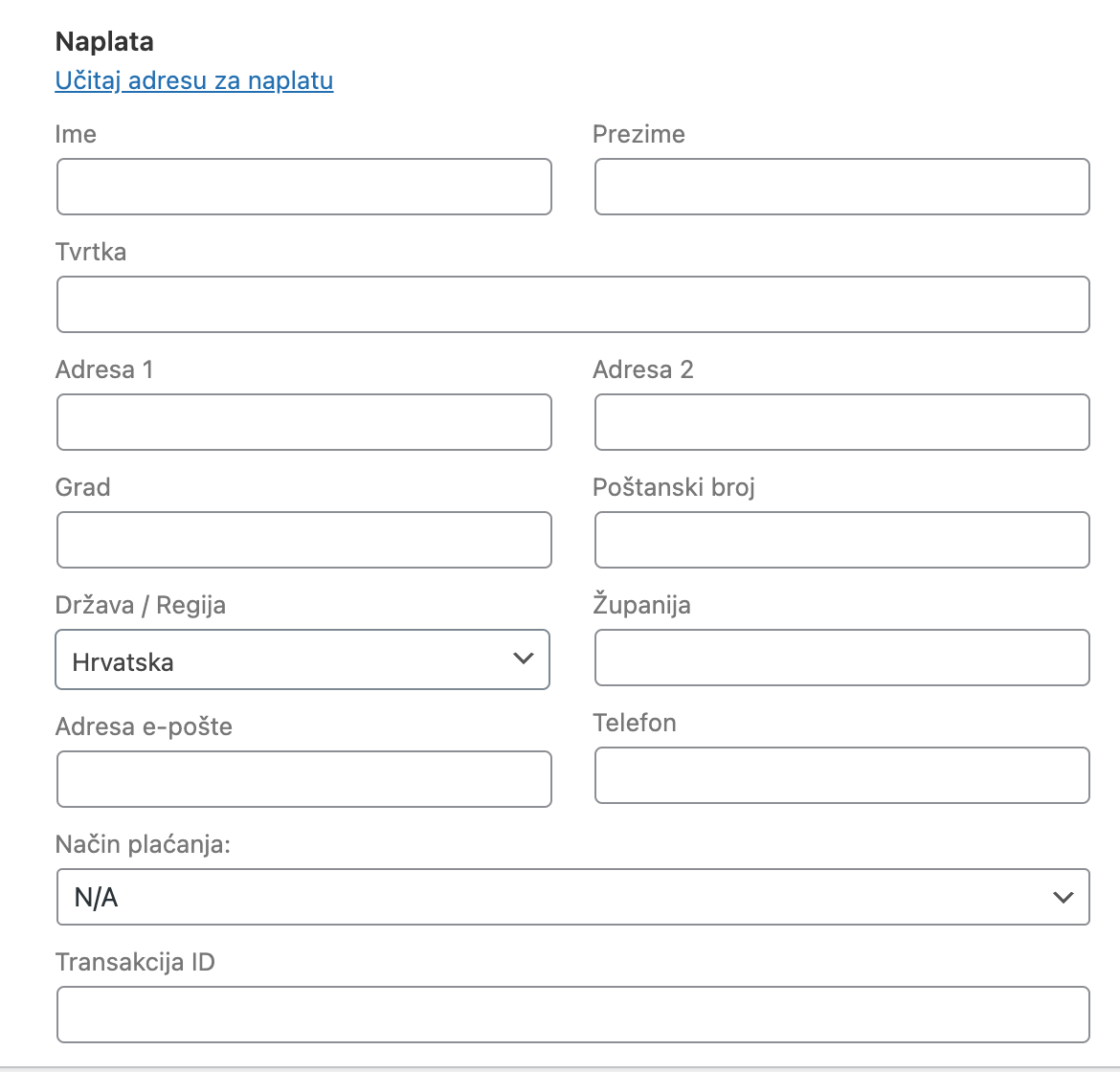Image resolution: width=1120 pixels, height=1072 pixels.
Task: Click inside the Adresa 2 field
Action: (841, 422)
